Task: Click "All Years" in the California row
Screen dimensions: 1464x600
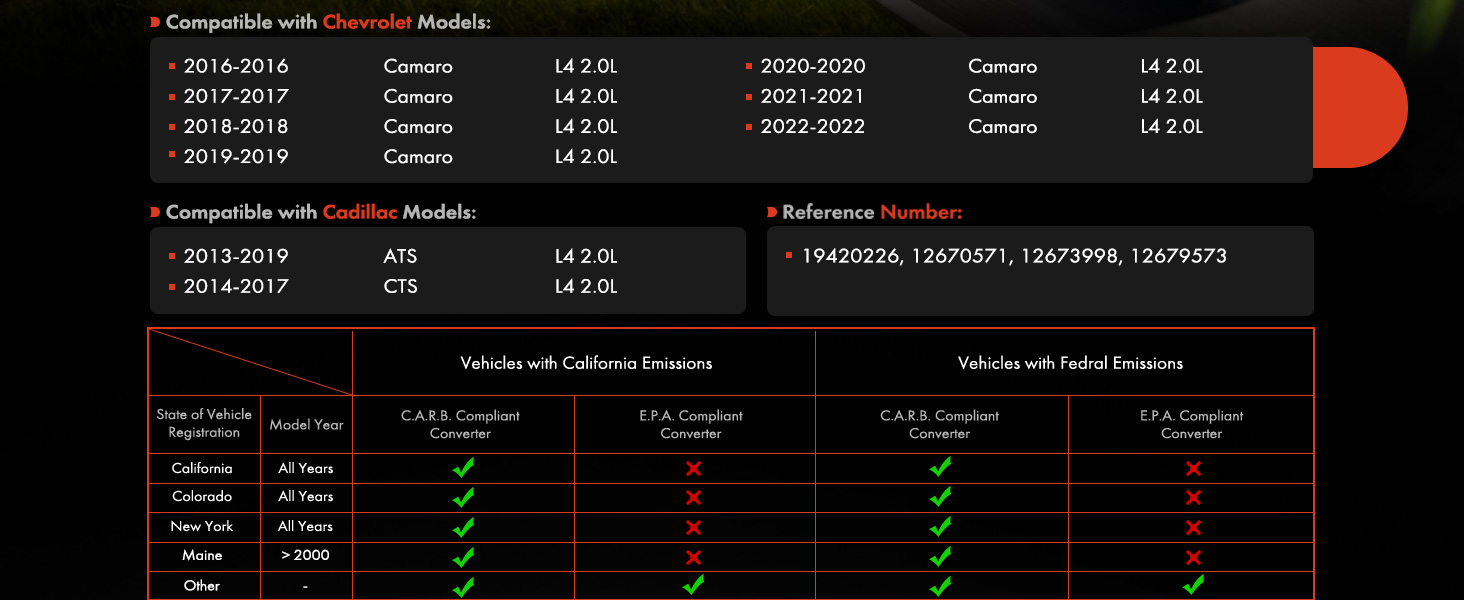Action: [x=306, y=468]
